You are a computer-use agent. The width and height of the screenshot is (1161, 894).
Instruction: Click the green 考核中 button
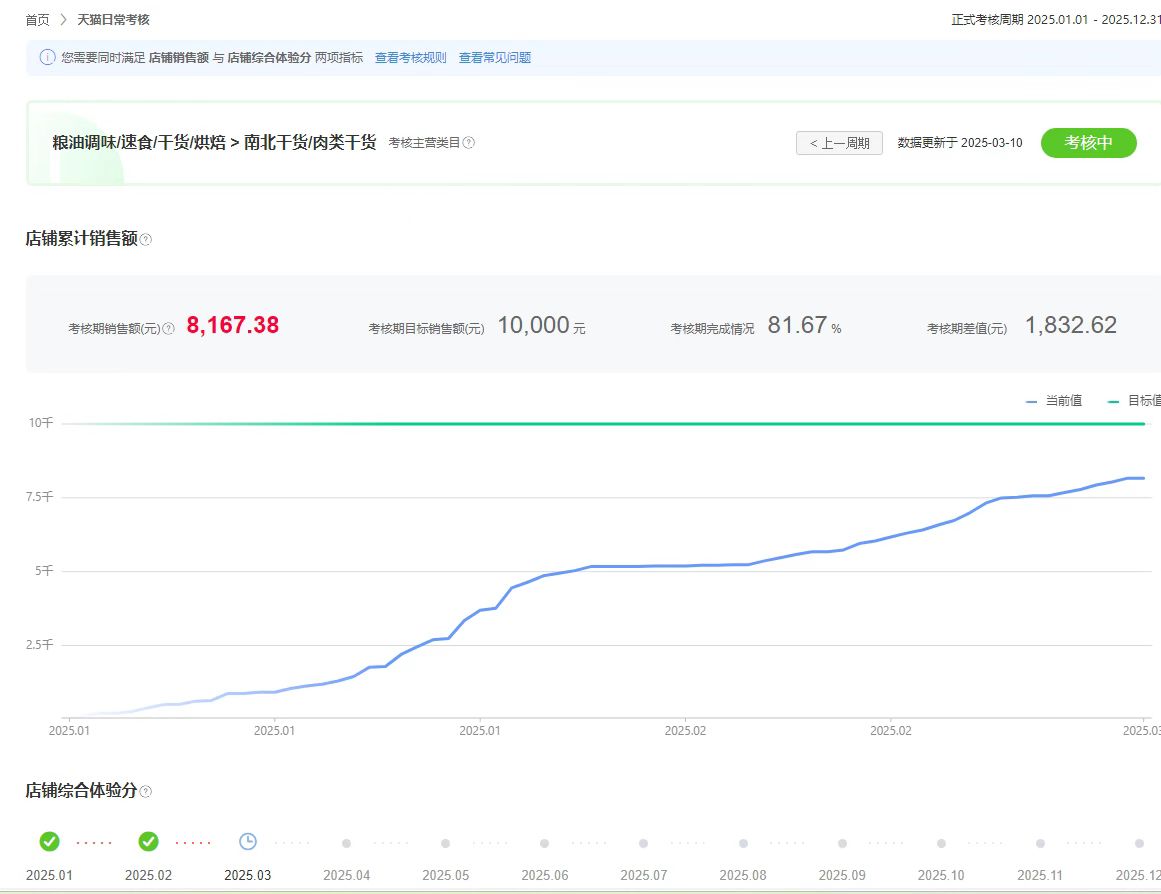click(1088, 143)
